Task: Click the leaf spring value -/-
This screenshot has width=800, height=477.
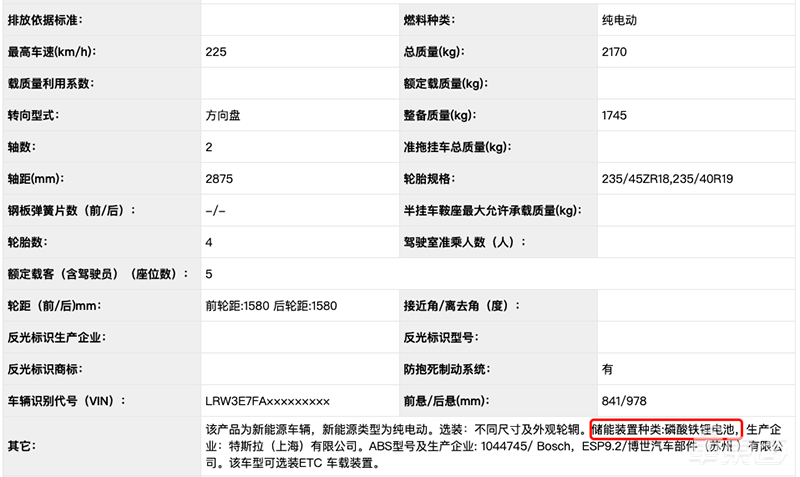Action: pos(215,211)
